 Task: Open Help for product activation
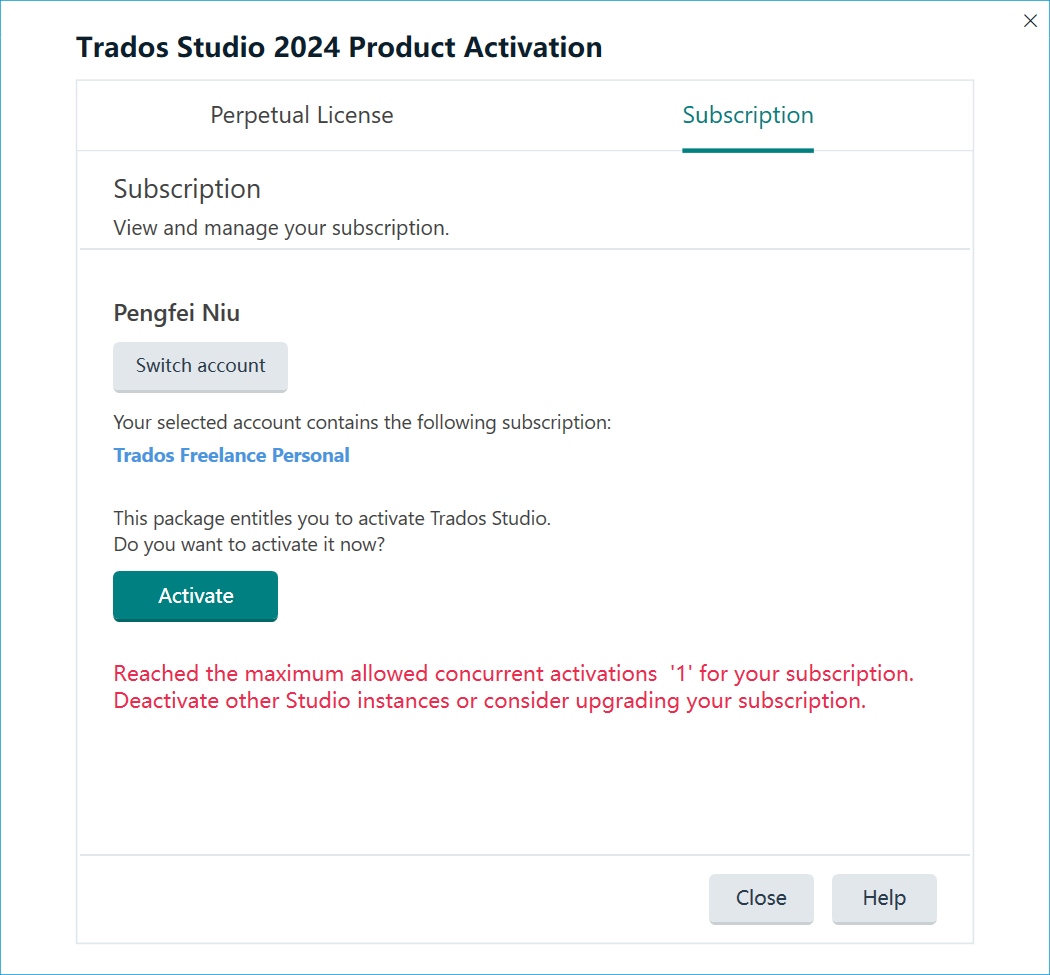883,898
